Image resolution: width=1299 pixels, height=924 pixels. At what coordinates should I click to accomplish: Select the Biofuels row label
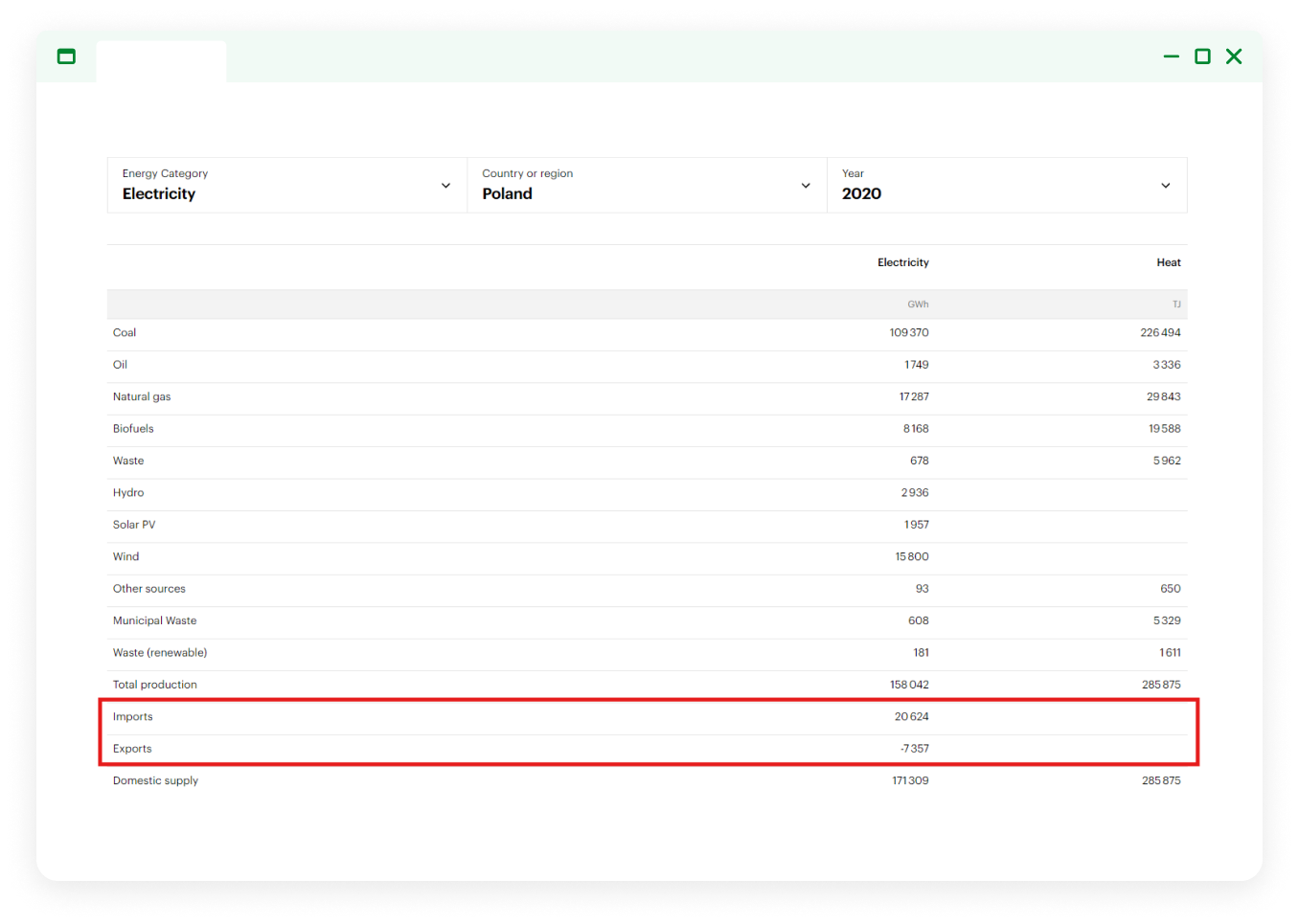(133, 429)
